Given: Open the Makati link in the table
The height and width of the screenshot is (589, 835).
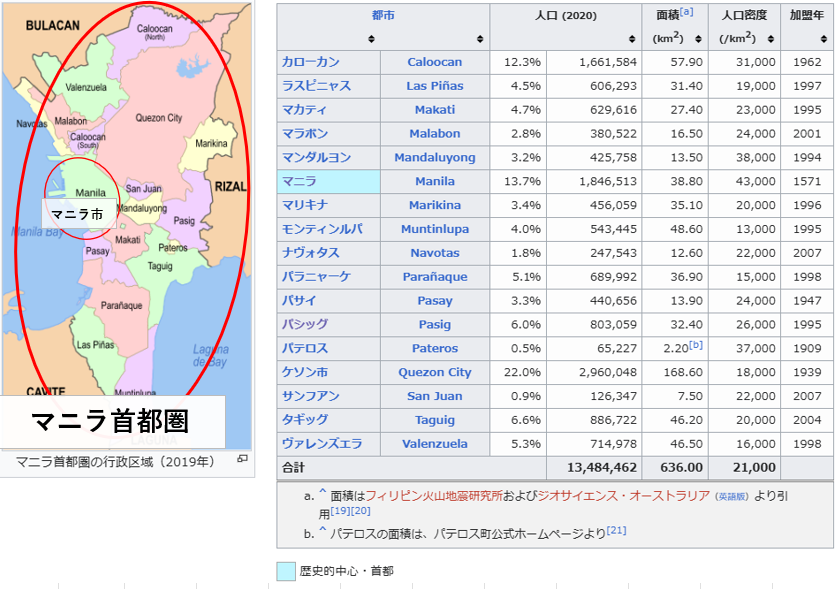Looking at the screenshot, I should point(435,110).
